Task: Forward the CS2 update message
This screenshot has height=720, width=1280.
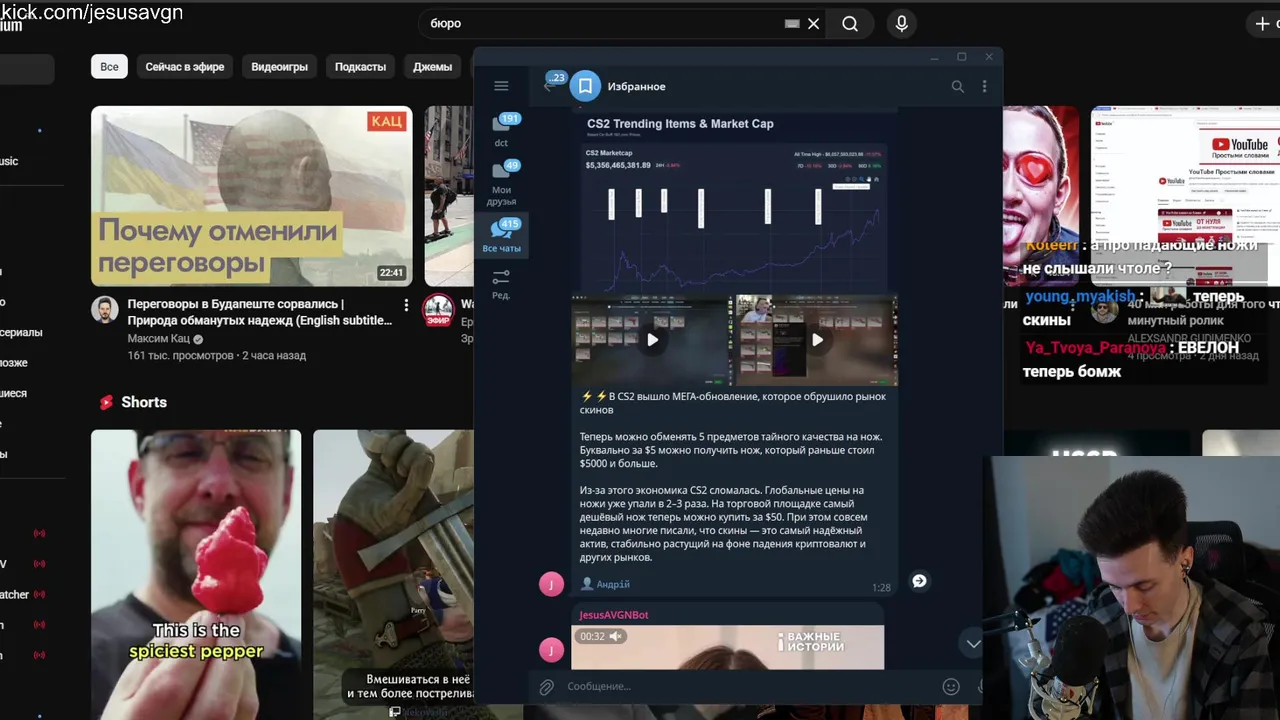Action: pyautogui.click(x=919, y=581)
